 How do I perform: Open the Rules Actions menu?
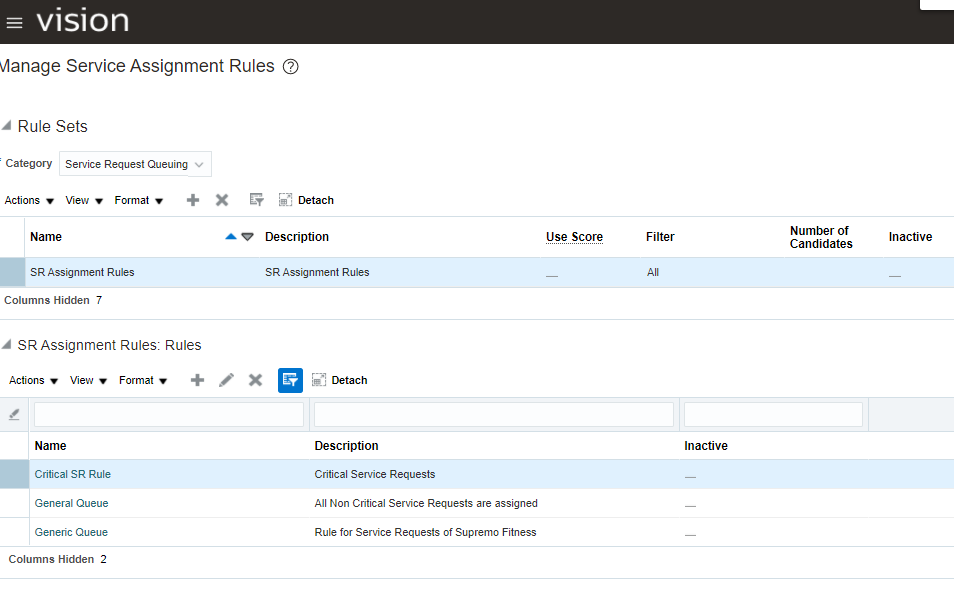[33, 380]
